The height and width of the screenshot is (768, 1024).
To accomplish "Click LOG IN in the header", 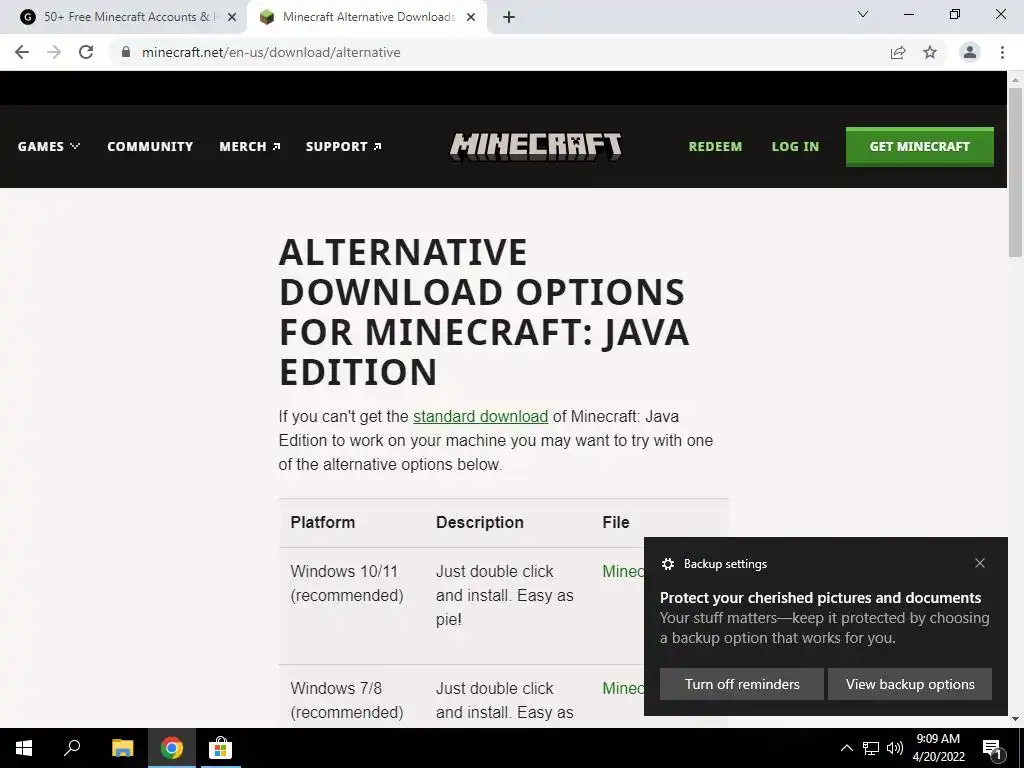I will (x=795, y=146).
